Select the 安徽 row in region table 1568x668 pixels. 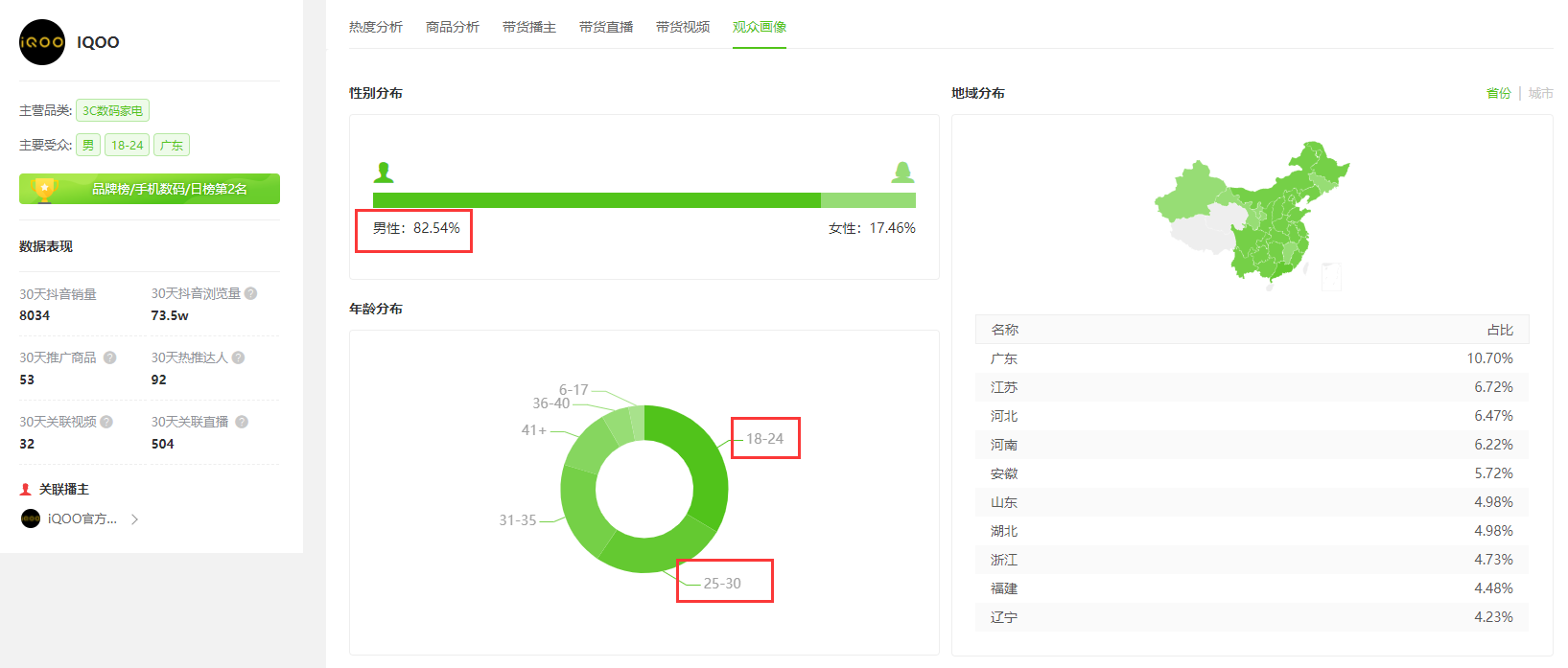coord(1252,473)
